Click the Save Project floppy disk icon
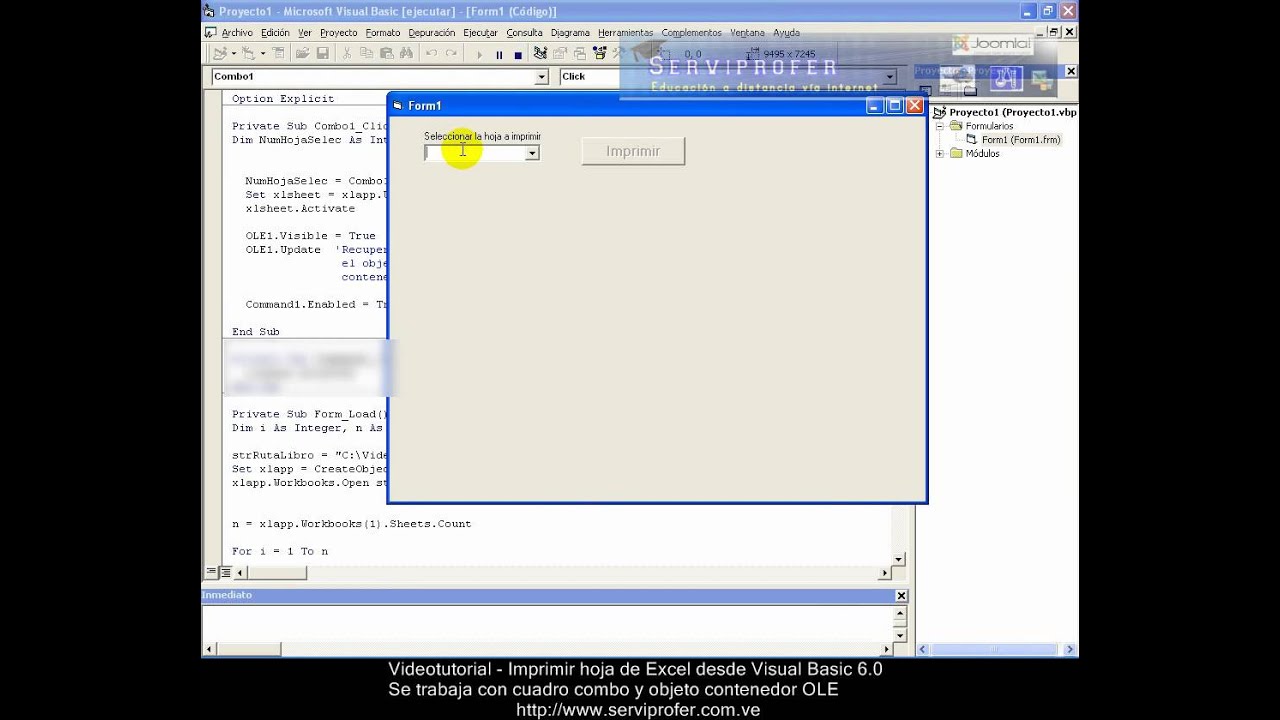Viewport: 1280px width, 720px height. point(323,54)
